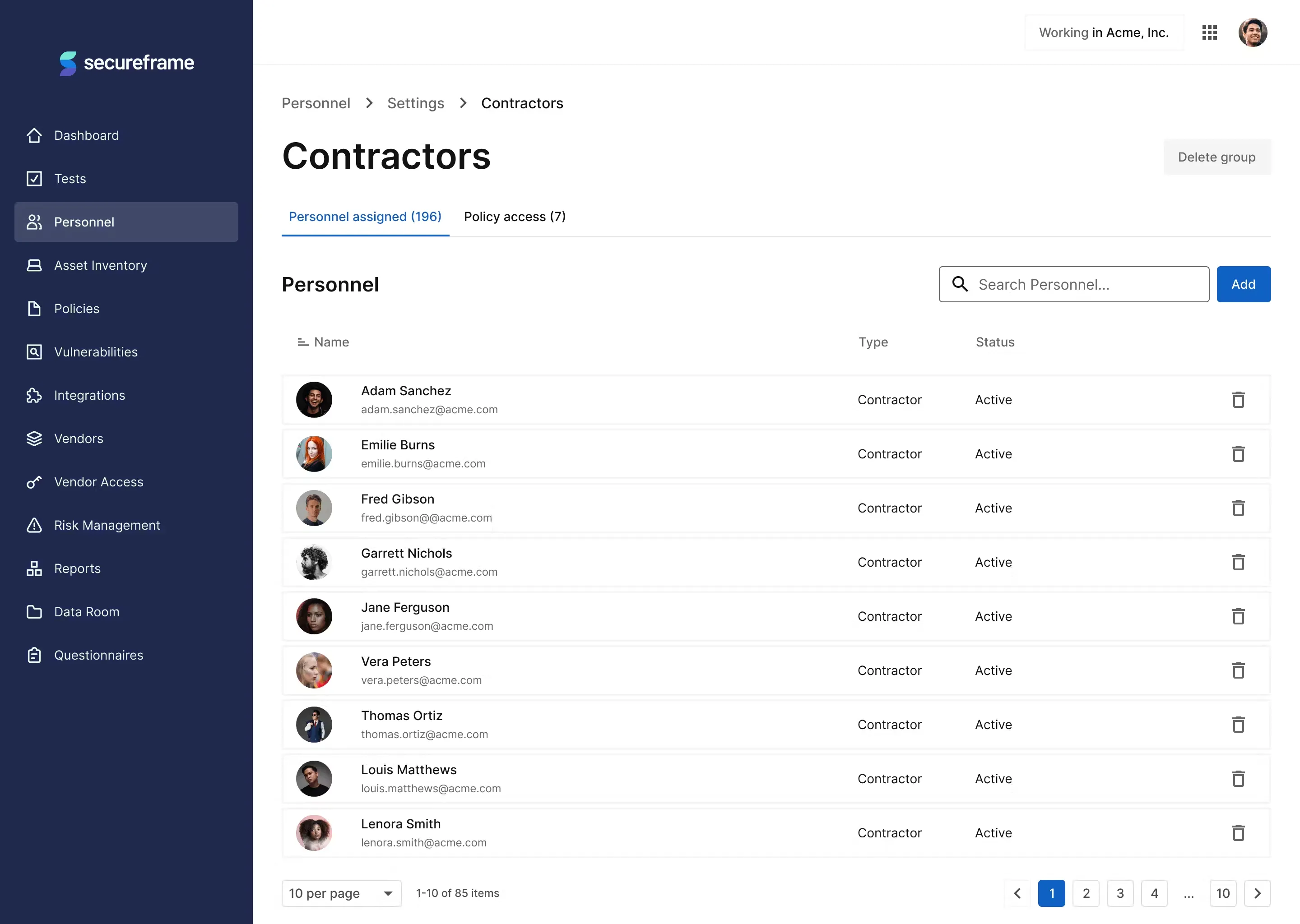Go to the next page arrow

(x=1257, y=893)
